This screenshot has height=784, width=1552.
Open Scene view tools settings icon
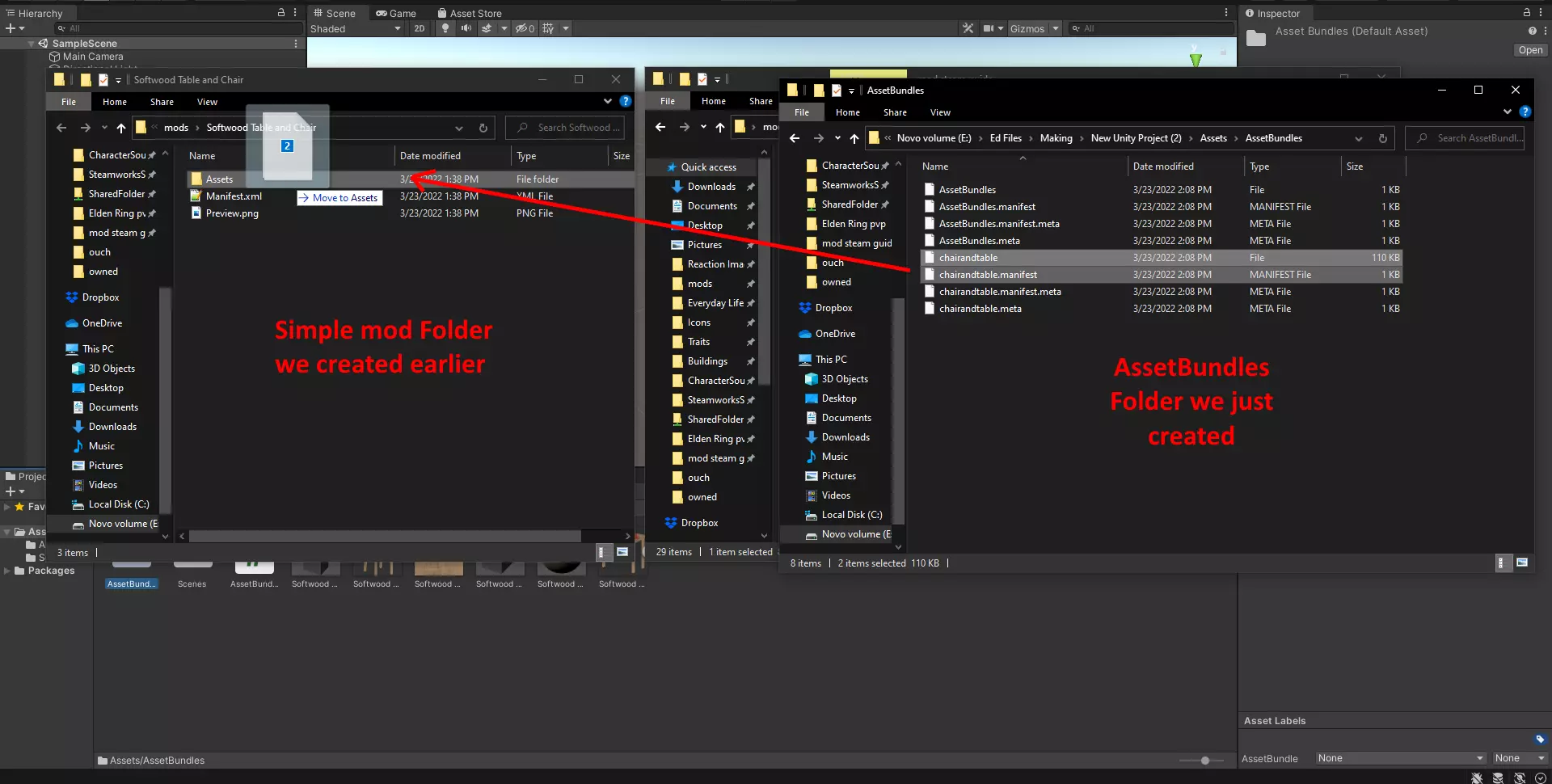[x=968, y=28]
